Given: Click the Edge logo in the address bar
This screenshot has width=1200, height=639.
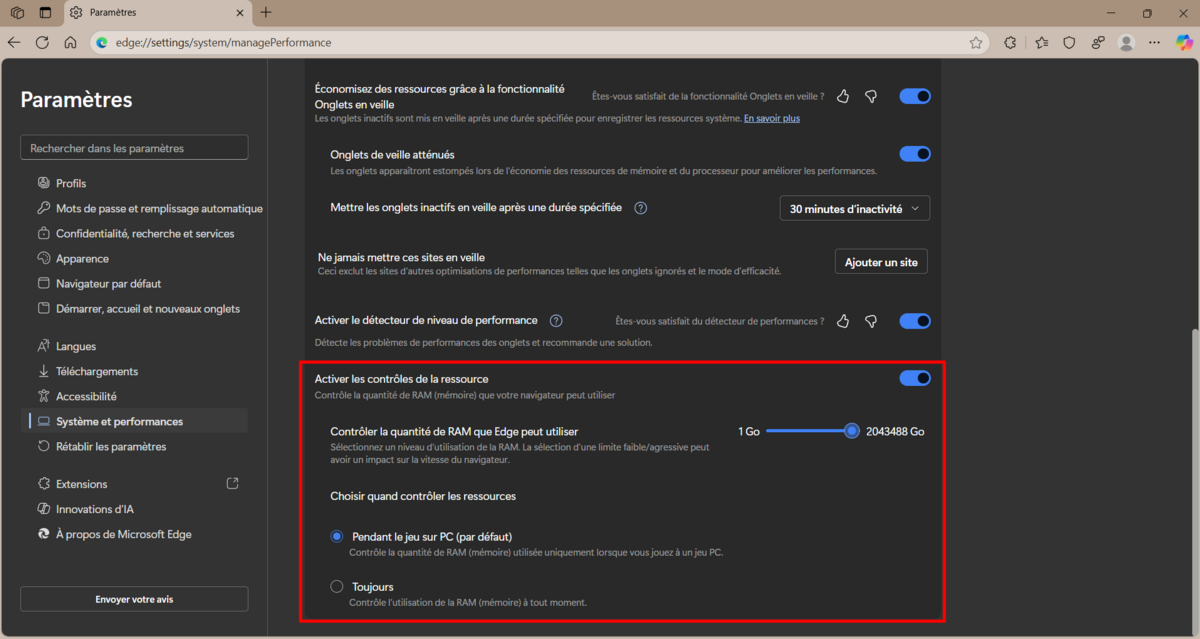Looking at the screenshot, I should [x=102, y=43].
